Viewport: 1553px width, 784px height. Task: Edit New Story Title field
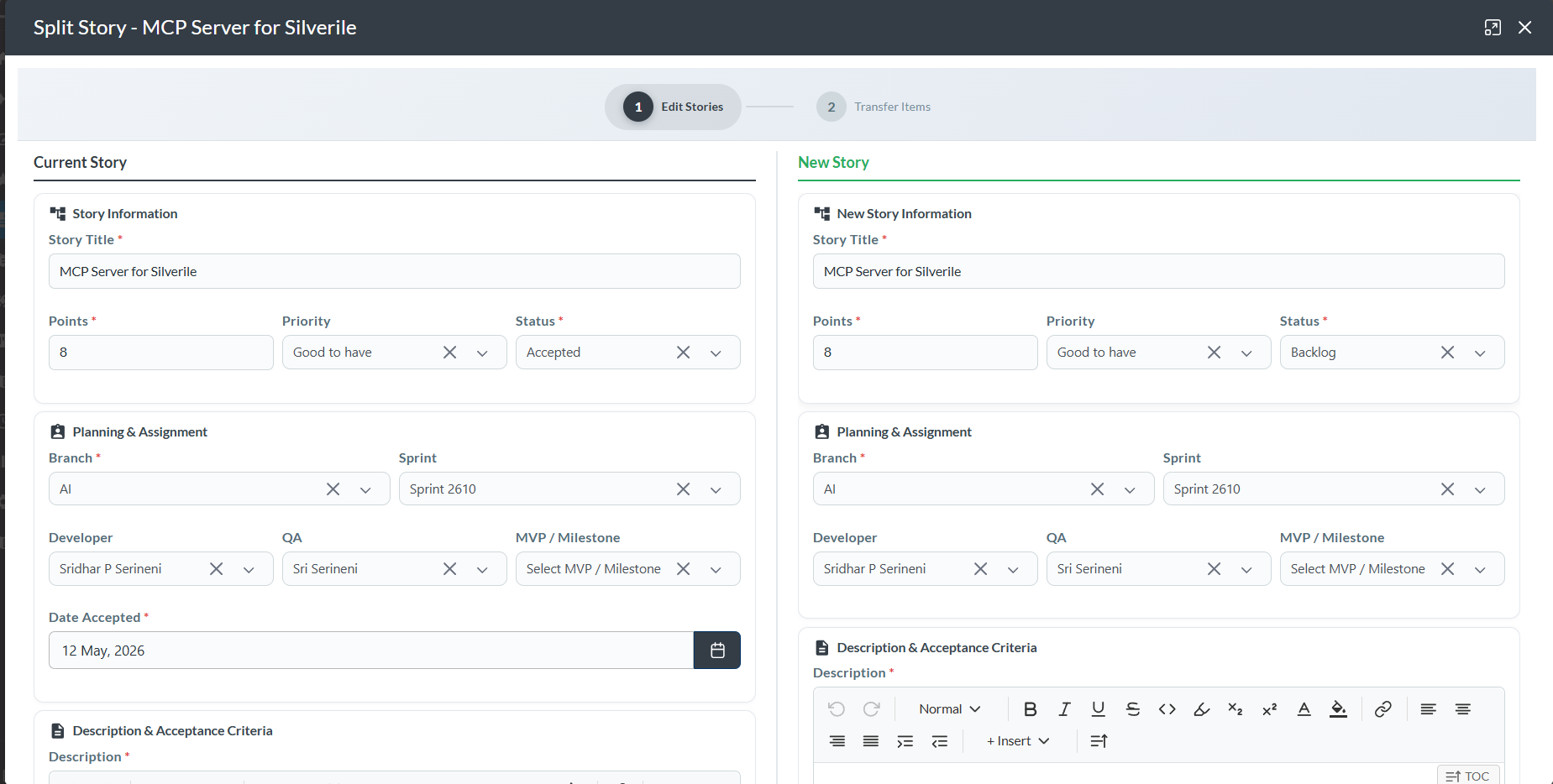(1159, 271)
